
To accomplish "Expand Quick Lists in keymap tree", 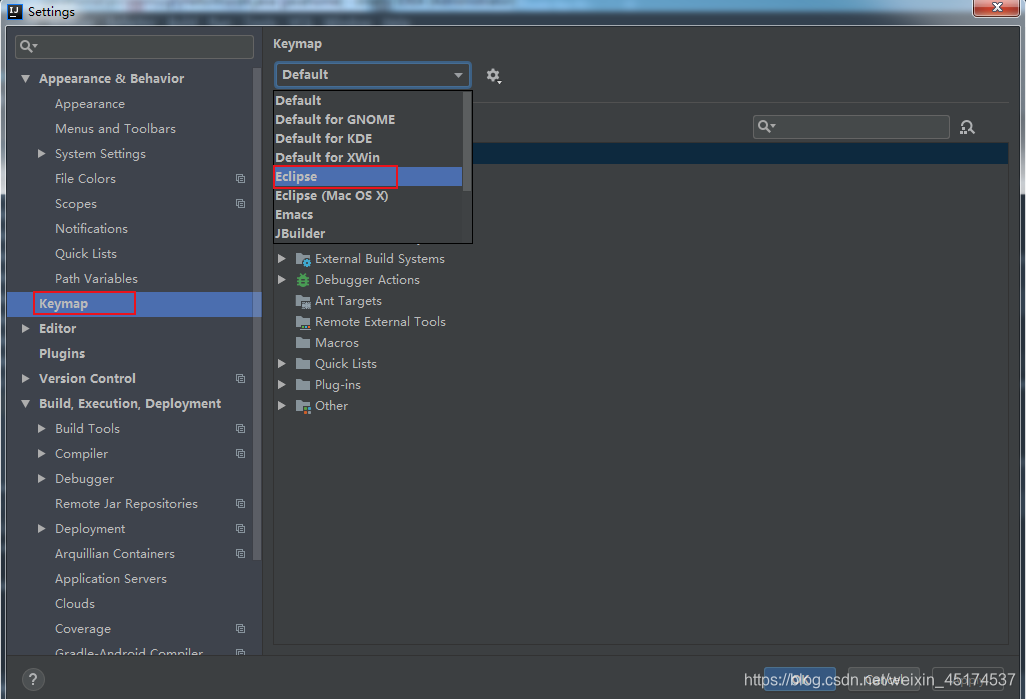I will [x=282, y=364].
